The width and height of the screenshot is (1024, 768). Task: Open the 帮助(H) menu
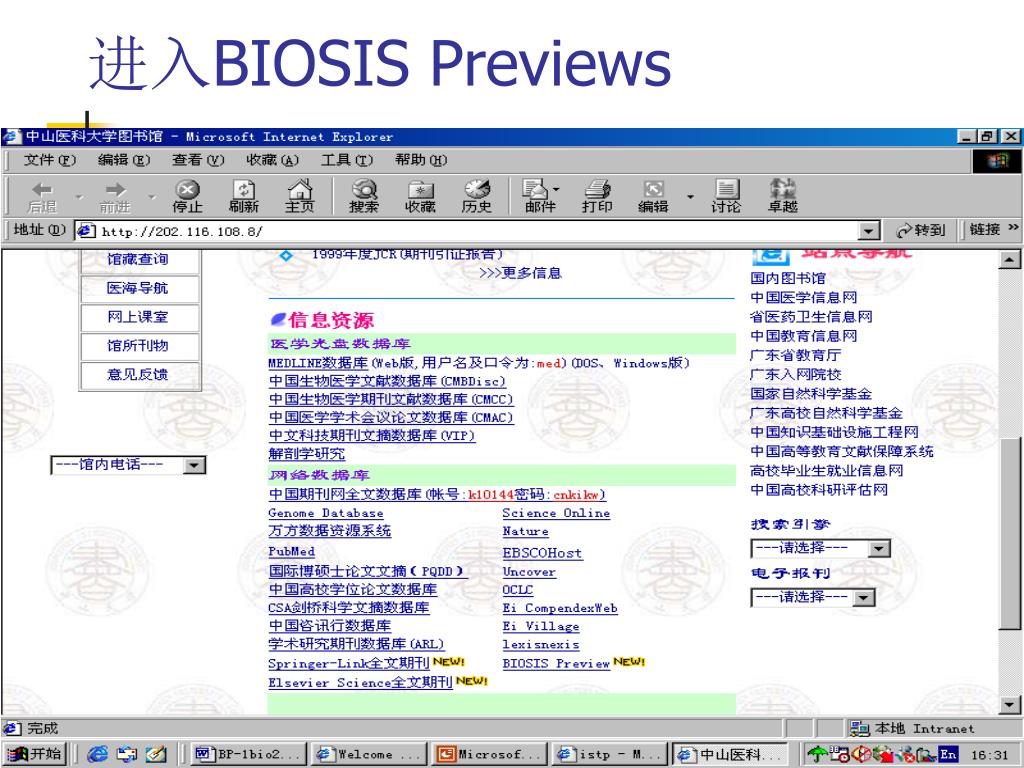[421, 160]
